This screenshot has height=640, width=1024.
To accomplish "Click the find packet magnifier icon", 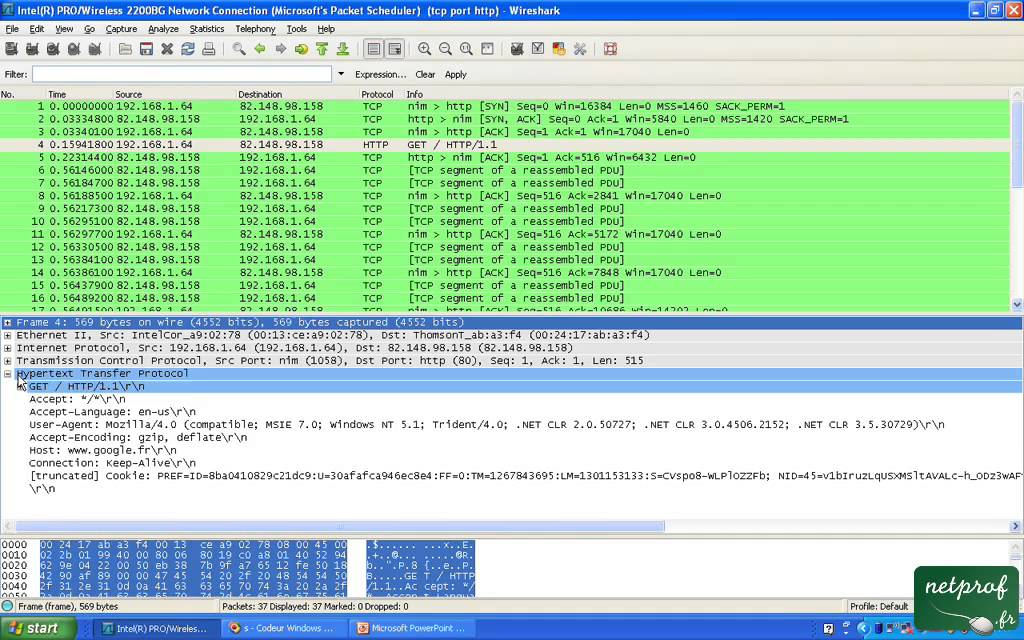I will point(239,49).
